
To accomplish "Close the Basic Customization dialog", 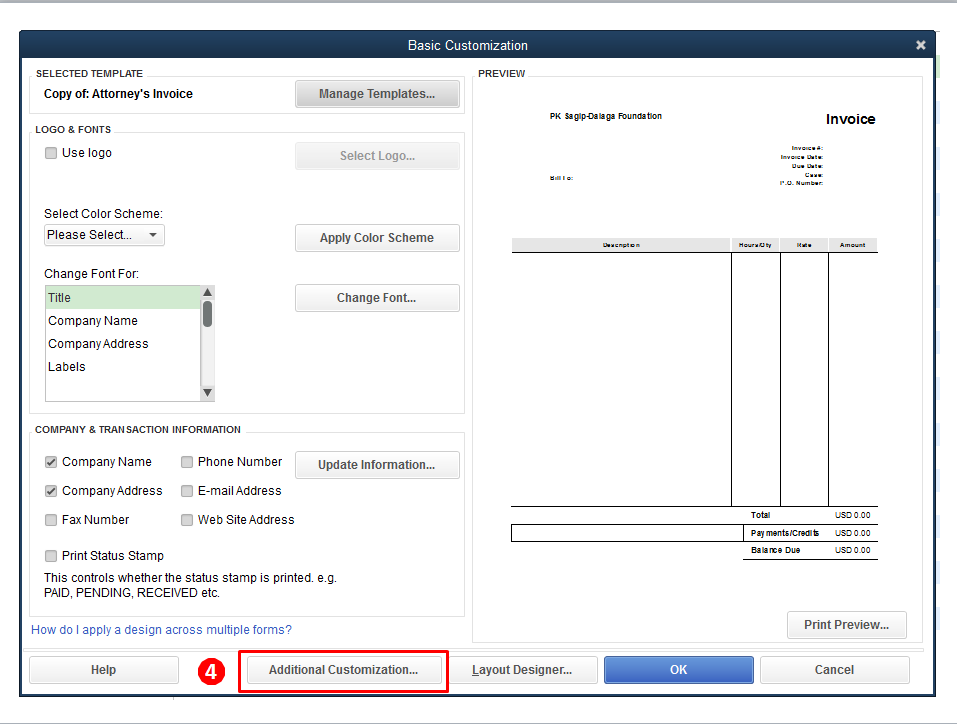I will click(920, 45).
